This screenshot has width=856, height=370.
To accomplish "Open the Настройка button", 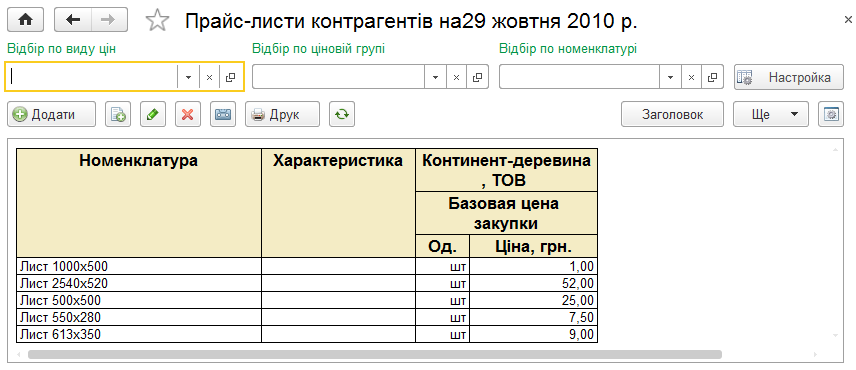I will tap(789, 77).
